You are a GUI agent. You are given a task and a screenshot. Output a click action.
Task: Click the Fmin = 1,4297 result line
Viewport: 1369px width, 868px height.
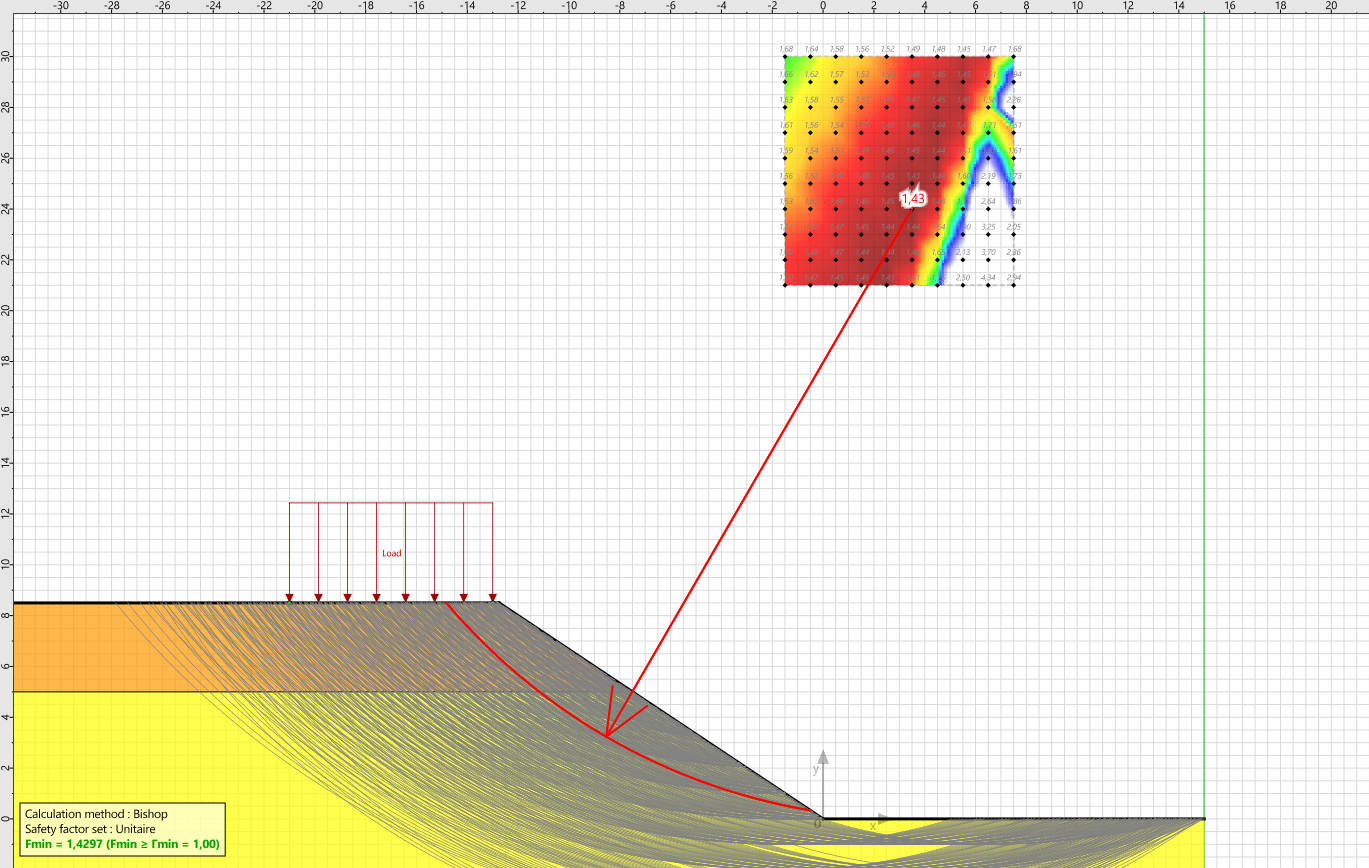click(122, 845)
